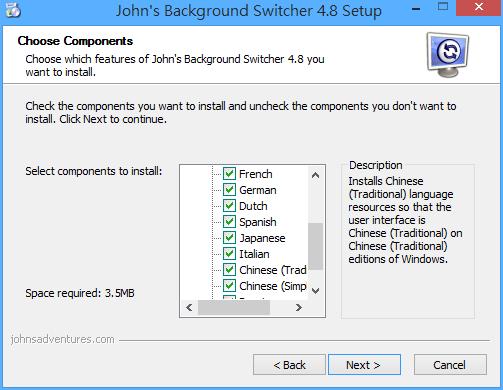The height and width of the screenshot is (390, 503).
Task: Click the Select components to install label
Action: [94, 171]
